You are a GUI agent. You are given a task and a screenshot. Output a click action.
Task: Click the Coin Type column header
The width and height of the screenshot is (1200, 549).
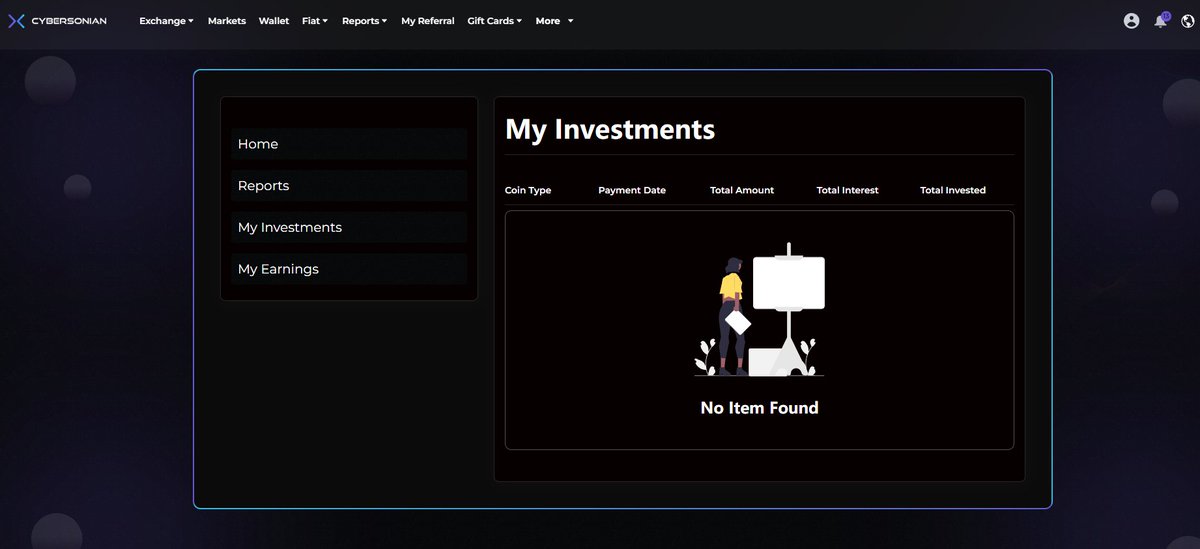click(528, 190)
